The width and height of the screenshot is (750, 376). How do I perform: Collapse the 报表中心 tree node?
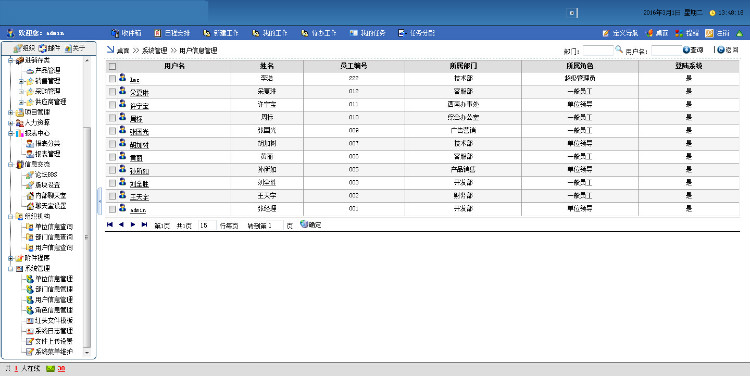(x=11, y=133)
